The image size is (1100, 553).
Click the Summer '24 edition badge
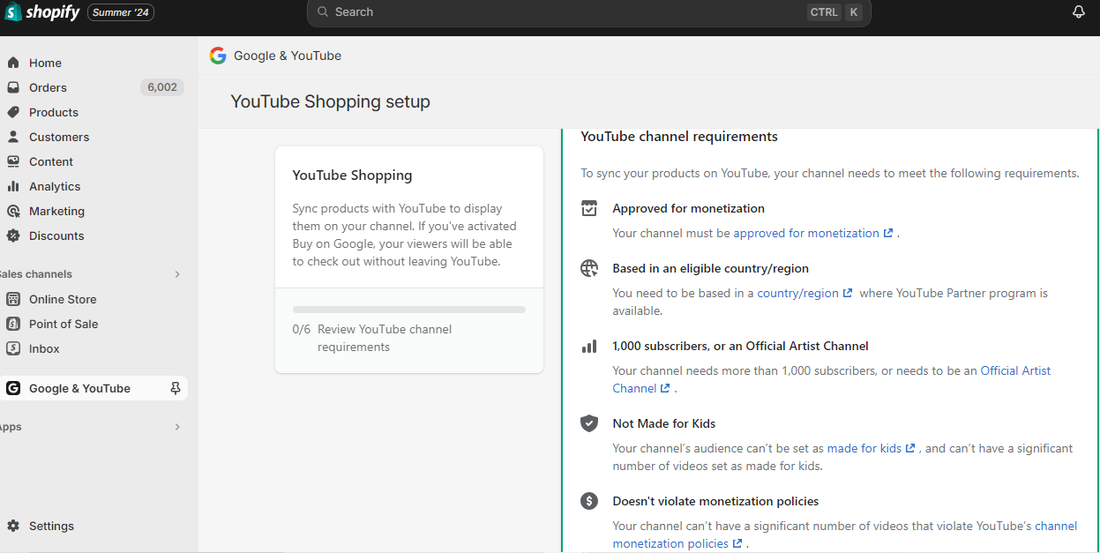[x=121, y=12]
